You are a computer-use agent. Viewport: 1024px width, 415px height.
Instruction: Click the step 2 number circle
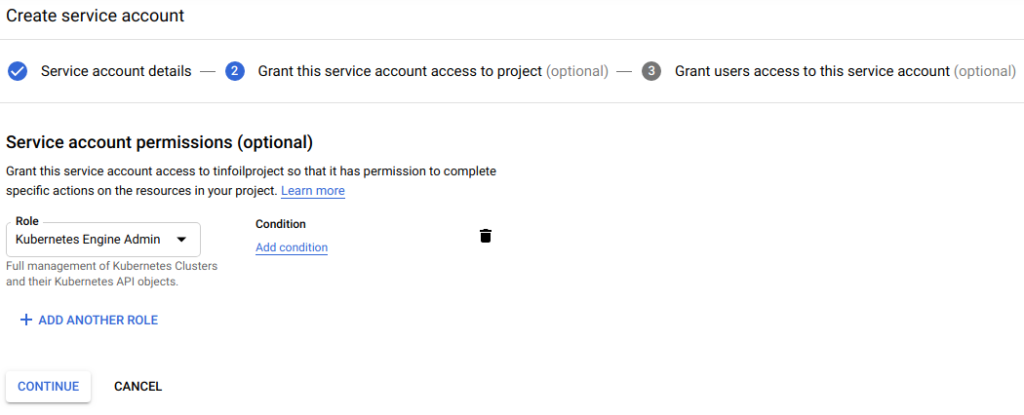pos(235,71)
